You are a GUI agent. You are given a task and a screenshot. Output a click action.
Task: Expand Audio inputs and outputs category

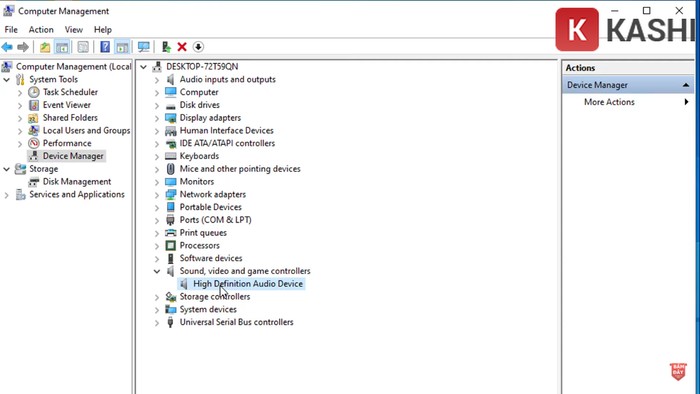coord(157,80)
